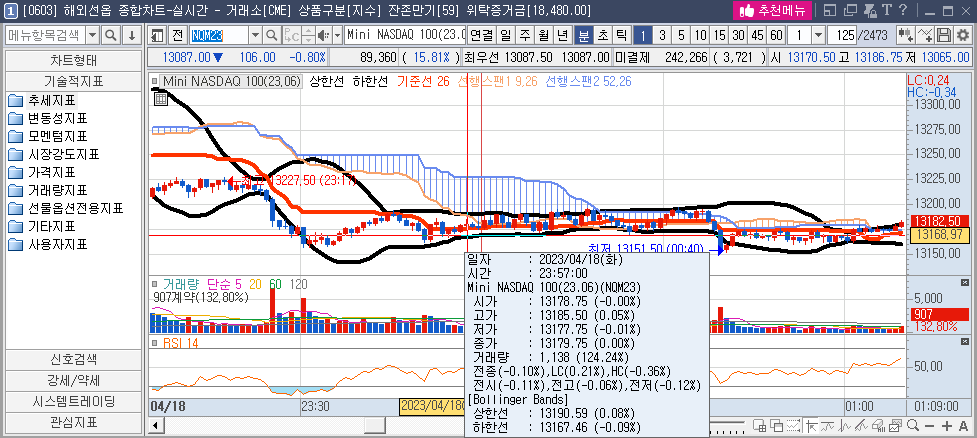Expand the 모멘텀지표 folder

click(x=47, y=136)
